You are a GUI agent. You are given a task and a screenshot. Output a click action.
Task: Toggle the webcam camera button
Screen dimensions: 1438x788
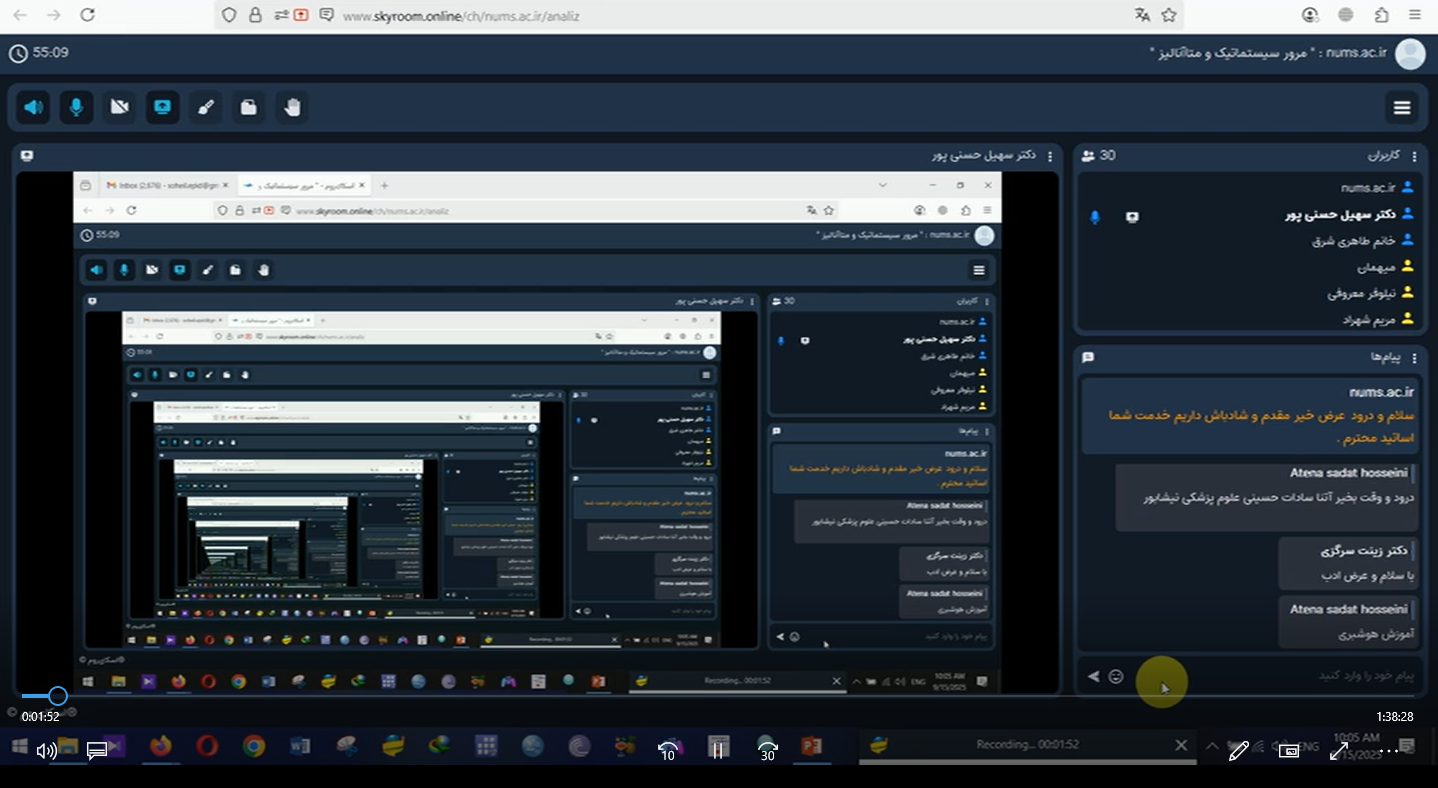(119, 107)
